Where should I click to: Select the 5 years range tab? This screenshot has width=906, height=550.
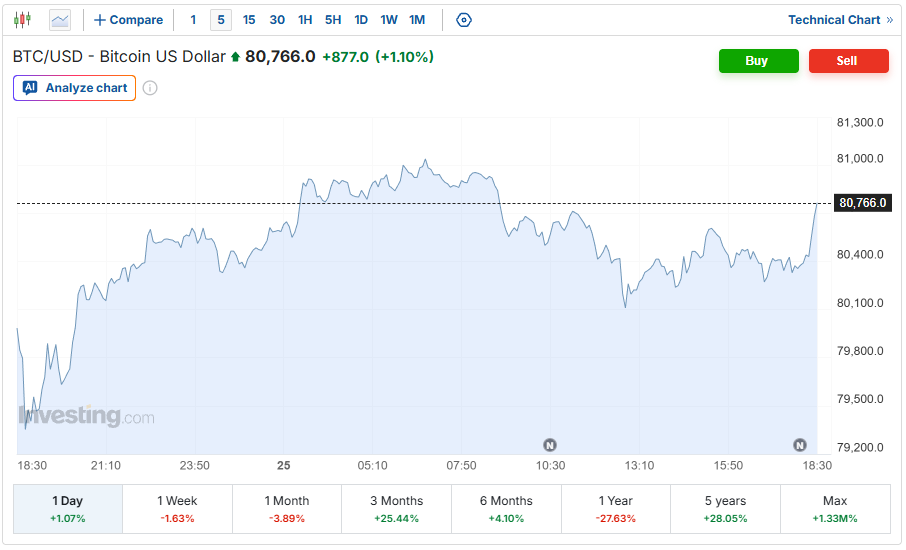725,509
